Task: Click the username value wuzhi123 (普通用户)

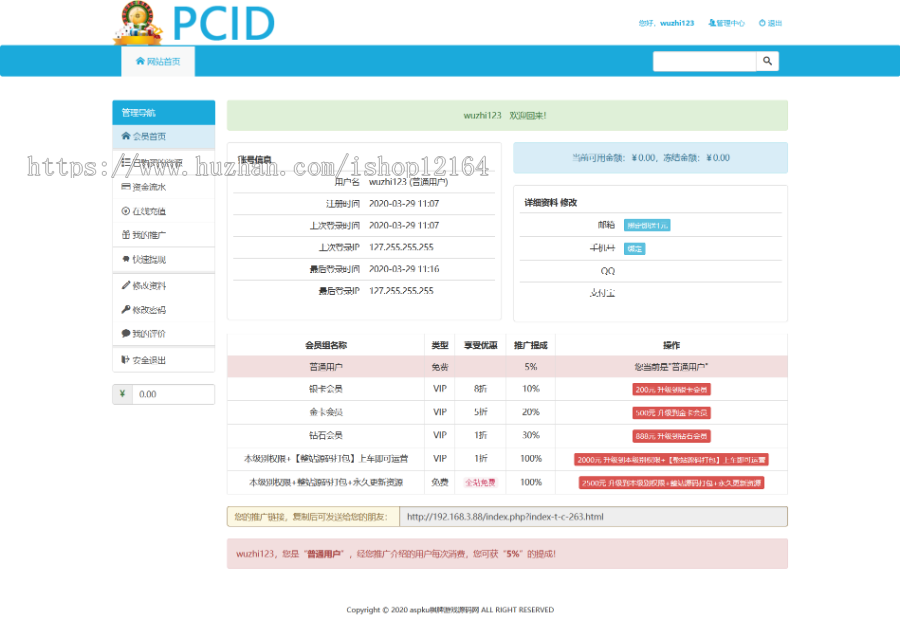Action: tap(408, 182)
